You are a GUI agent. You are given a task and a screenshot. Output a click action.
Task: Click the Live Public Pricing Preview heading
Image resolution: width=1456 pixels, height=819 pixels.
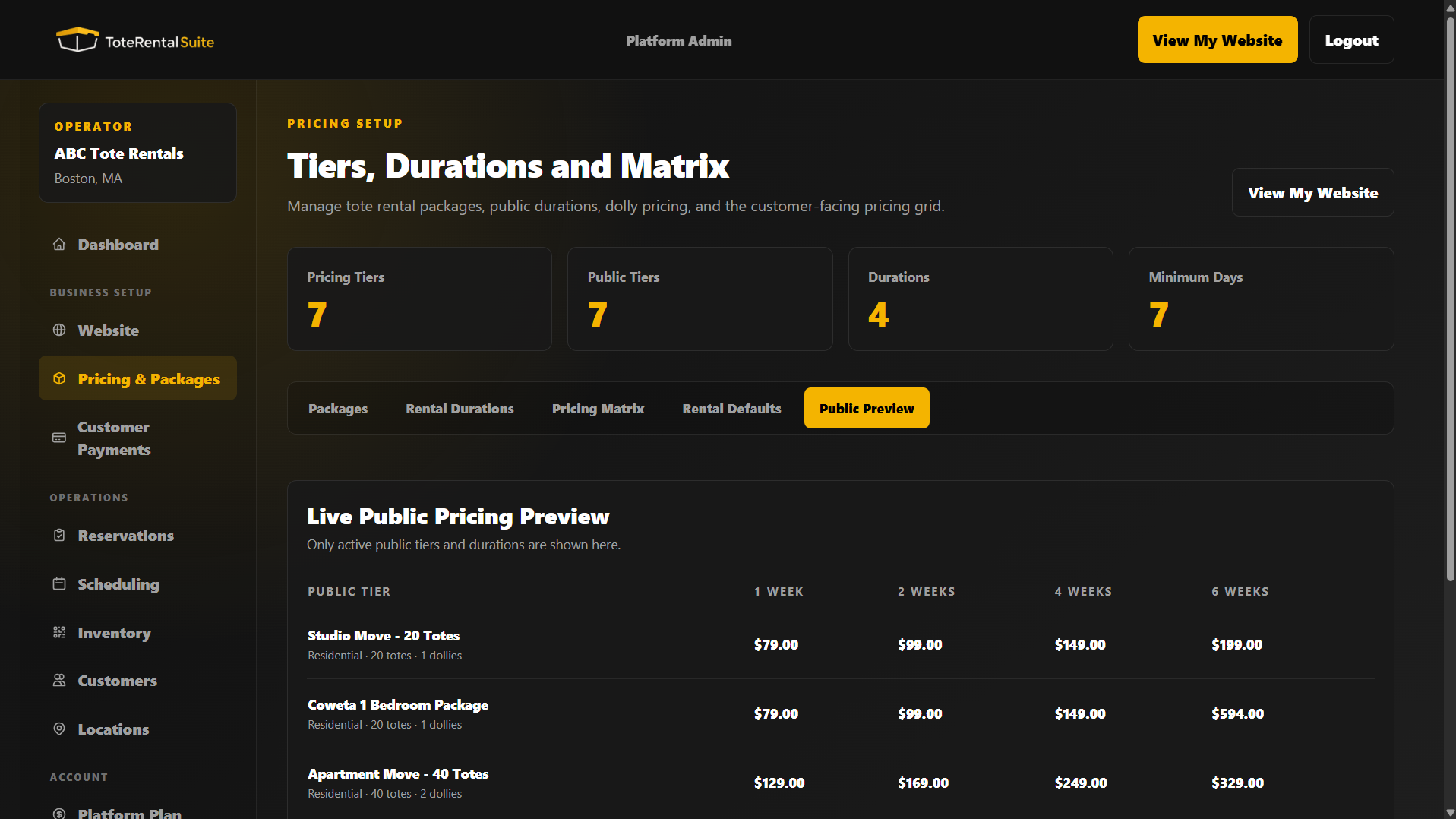458,516
